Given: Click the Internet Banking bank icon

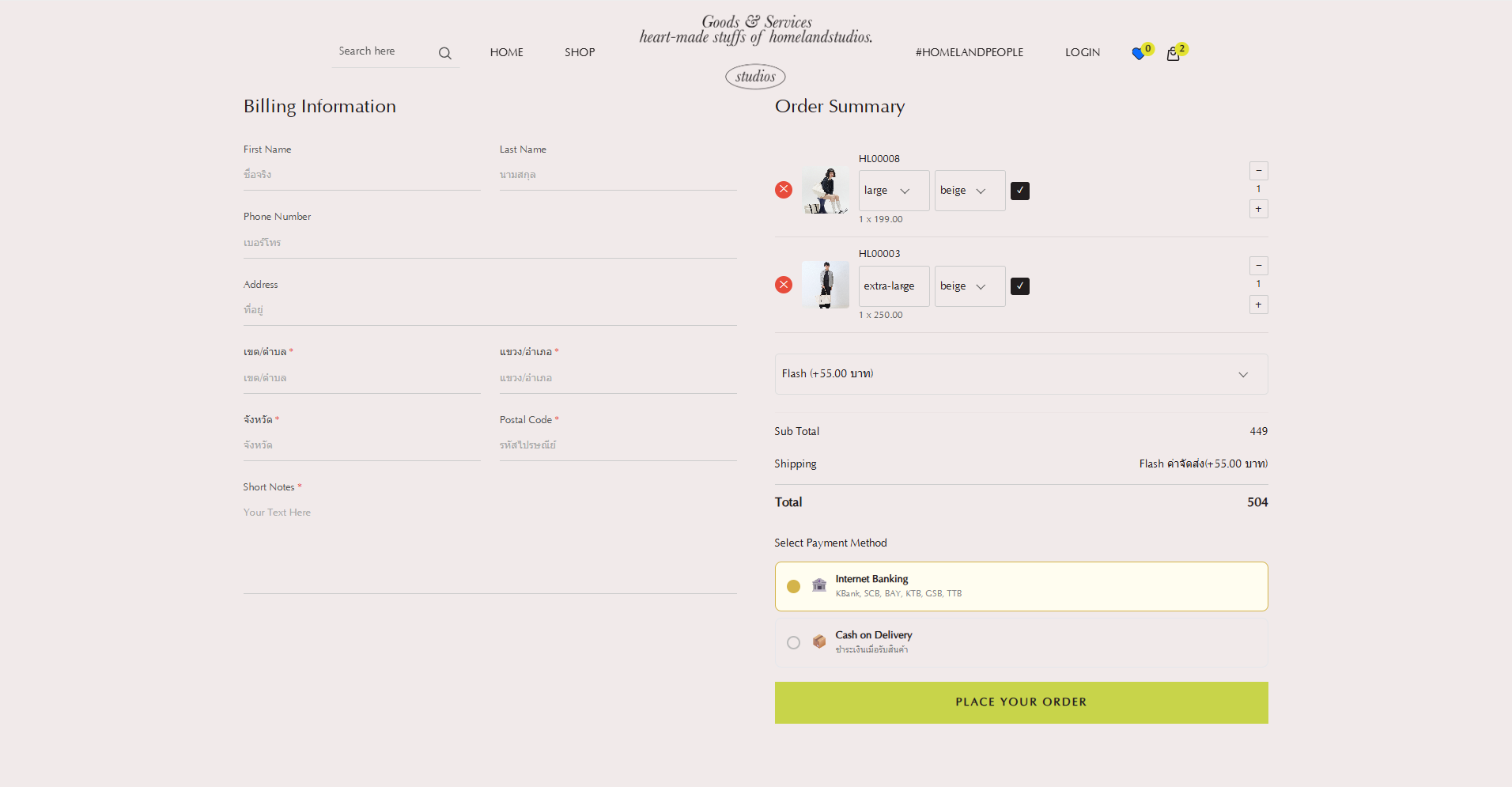Looking at the screenshot, I should coord(819,585).
